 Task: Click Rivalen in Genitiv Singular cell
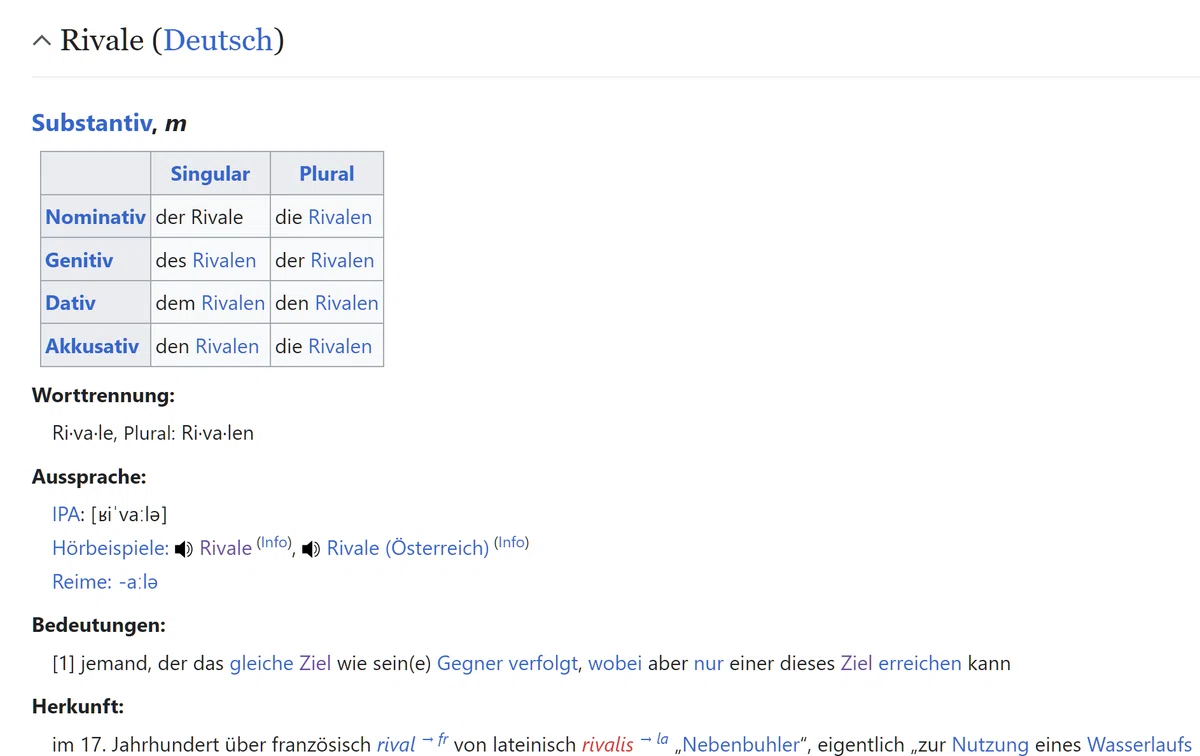[x=224, y=260]
